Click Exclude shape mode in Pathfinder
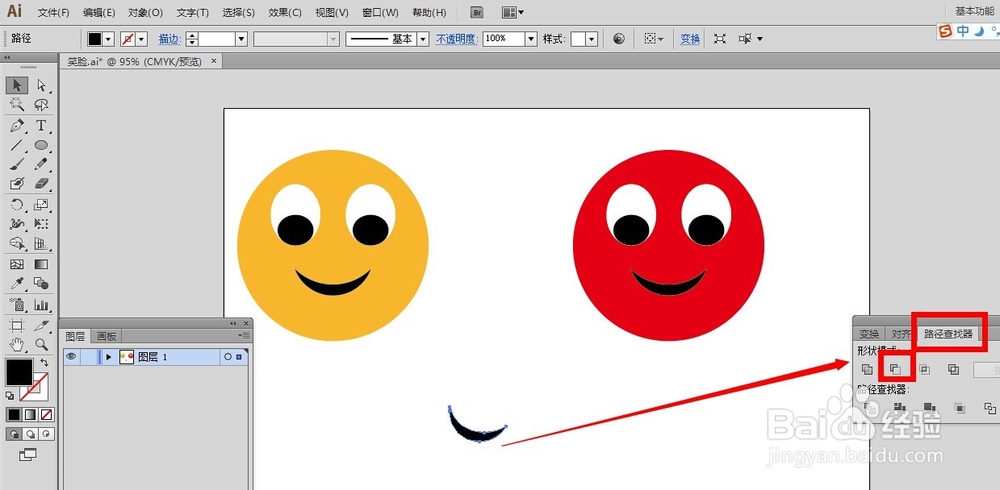The height and width of the screenshot is (490, 1000). pos(953,369)
